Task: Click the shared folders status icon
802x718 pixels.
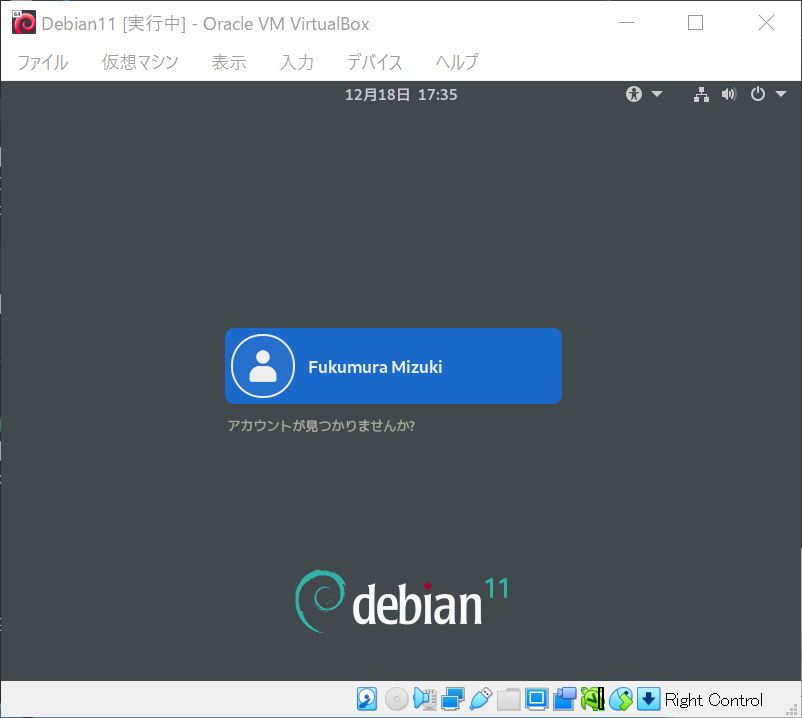Action: 508,699
